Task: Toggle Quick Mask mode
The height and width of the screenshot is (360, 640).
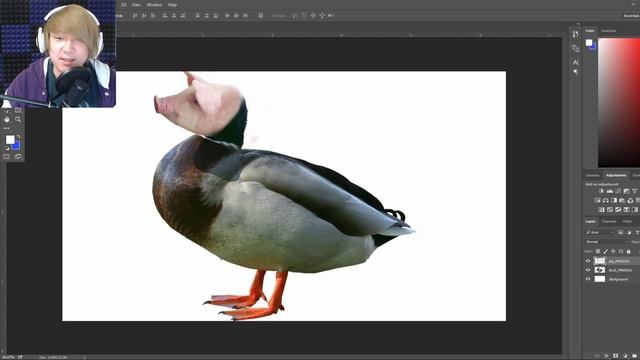Action: 7,156
